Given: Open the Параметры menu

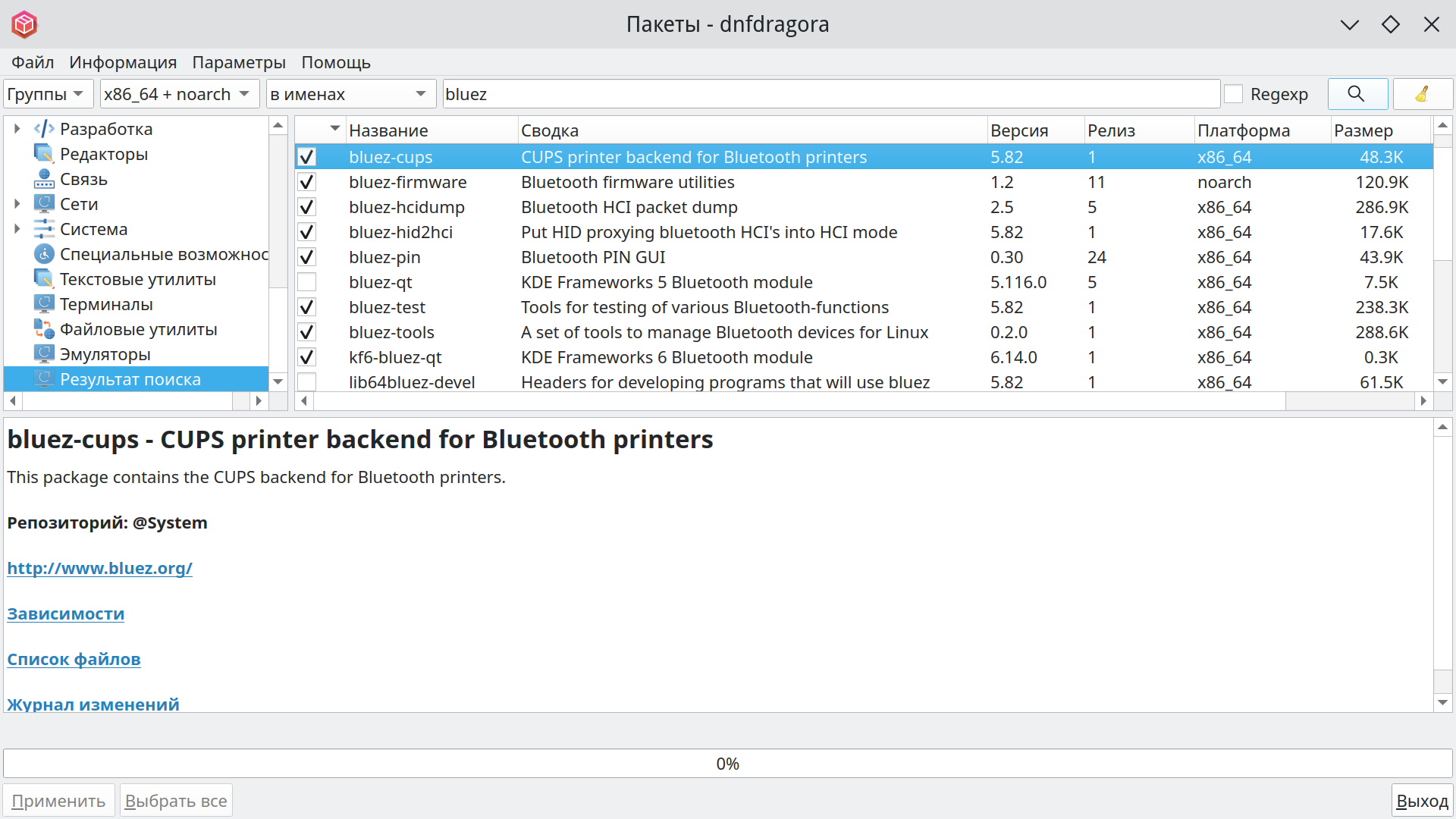Looking at the screenshot, I should pos(238,62).
